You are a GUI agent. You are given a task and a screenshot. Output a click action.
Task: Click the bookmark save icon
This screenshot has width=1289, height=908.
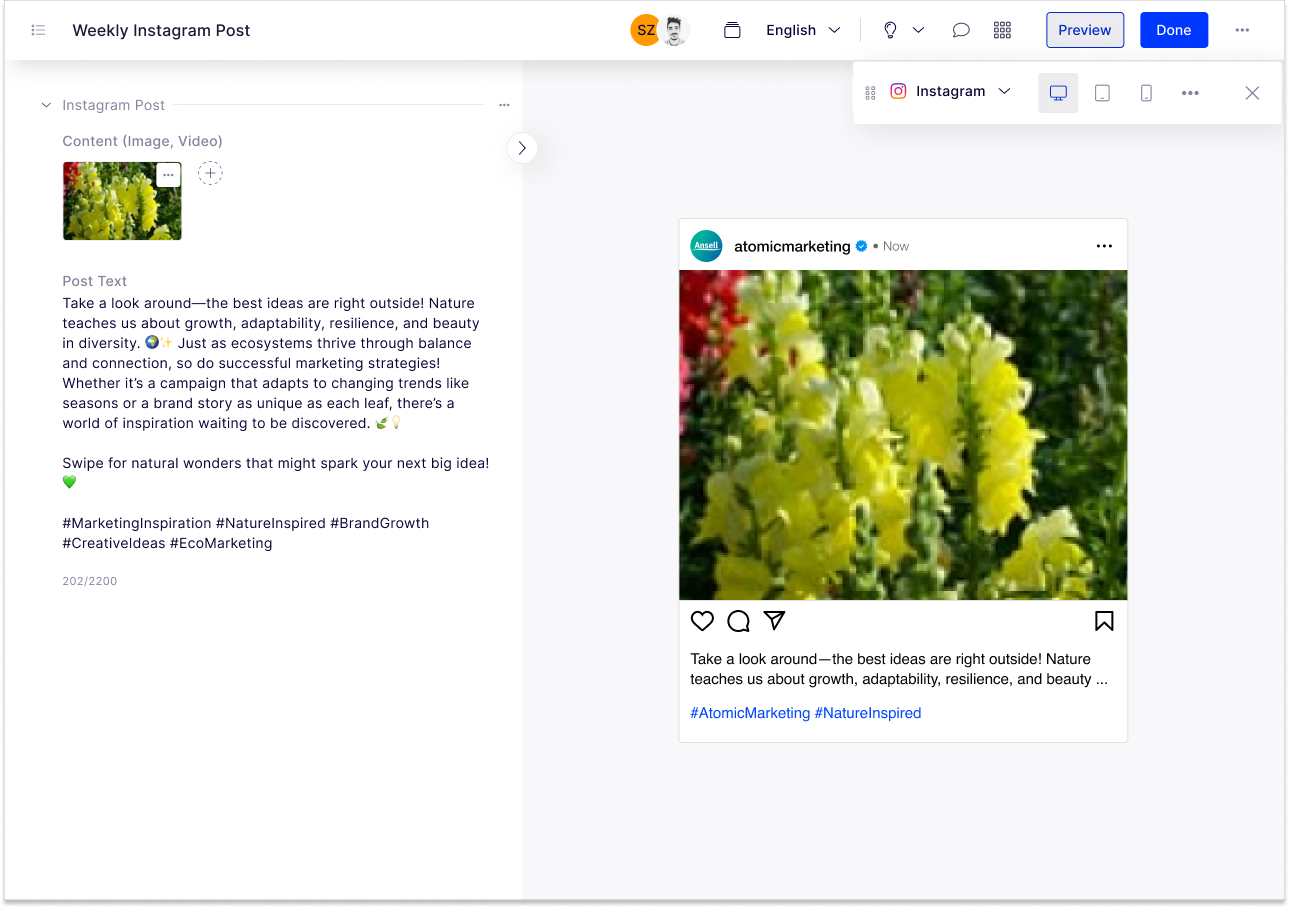click(1104, 621)
